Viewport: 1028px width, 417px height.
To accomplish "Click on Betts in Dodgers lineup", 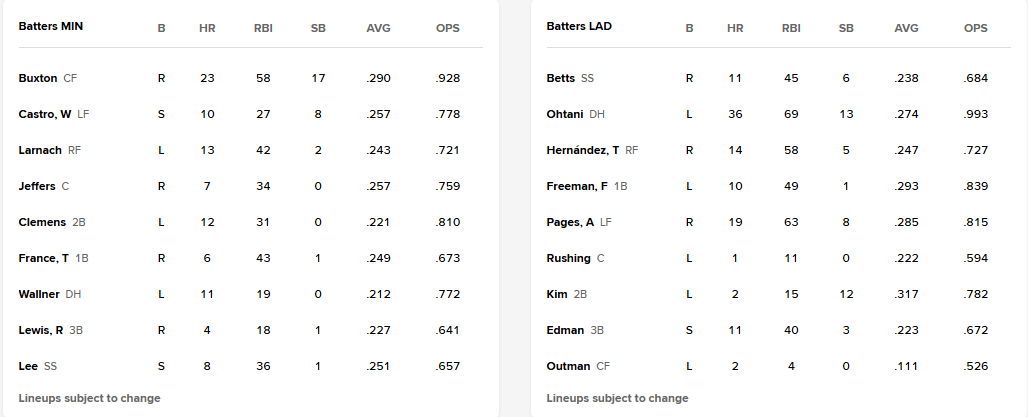I will coord(561,78).
